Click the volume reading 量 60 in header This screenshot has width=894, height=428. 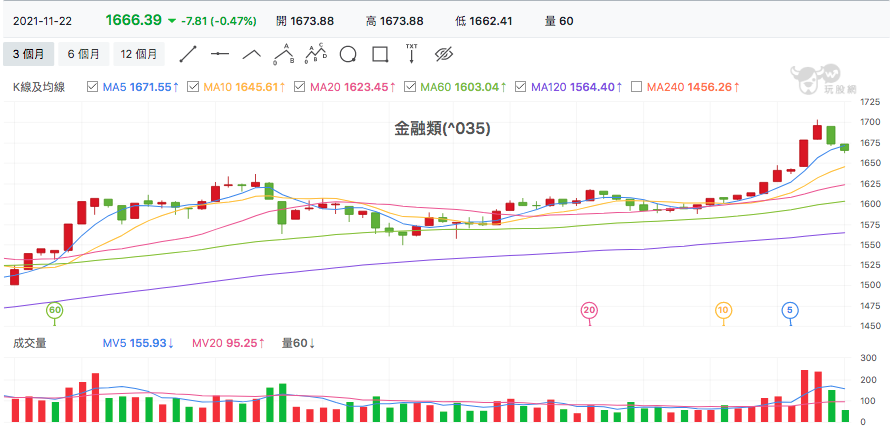(x=559, y=22)
